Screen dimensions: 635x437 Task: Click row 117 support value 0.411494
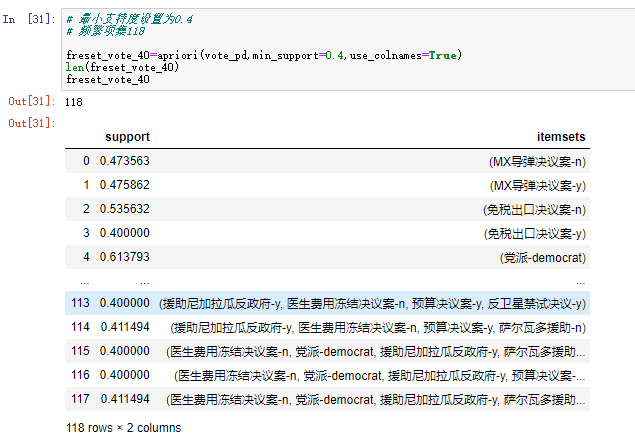point(125,399)
